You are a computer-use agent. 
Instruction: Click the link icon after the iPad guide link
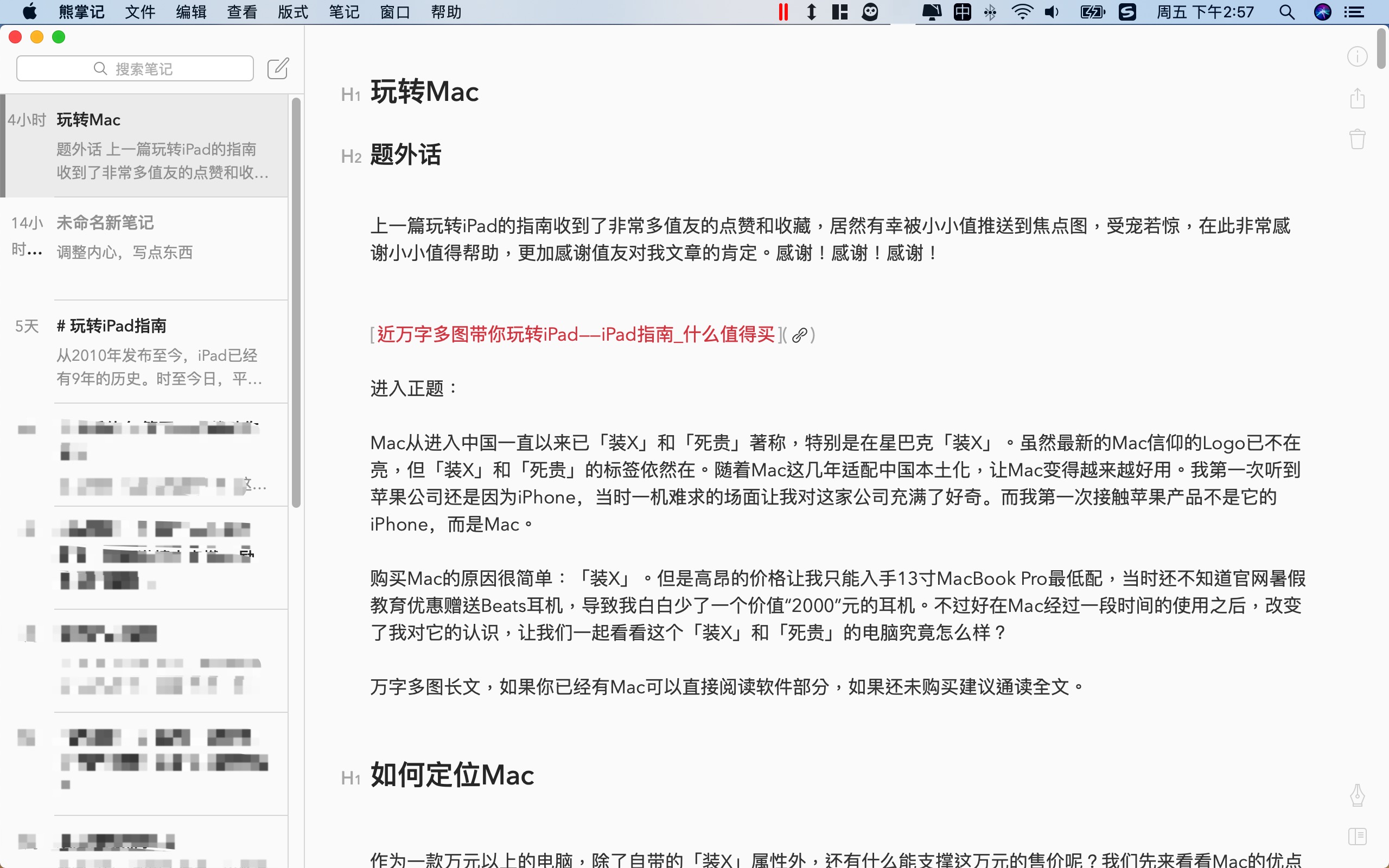tap(799, 335)
